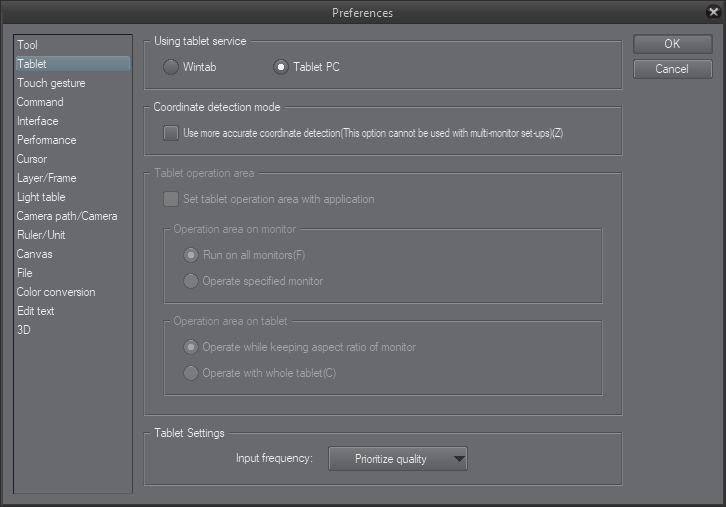Open the Input frequency dropdown
The width and height of the screenshot is (726, 507).
tap(398, 459)
